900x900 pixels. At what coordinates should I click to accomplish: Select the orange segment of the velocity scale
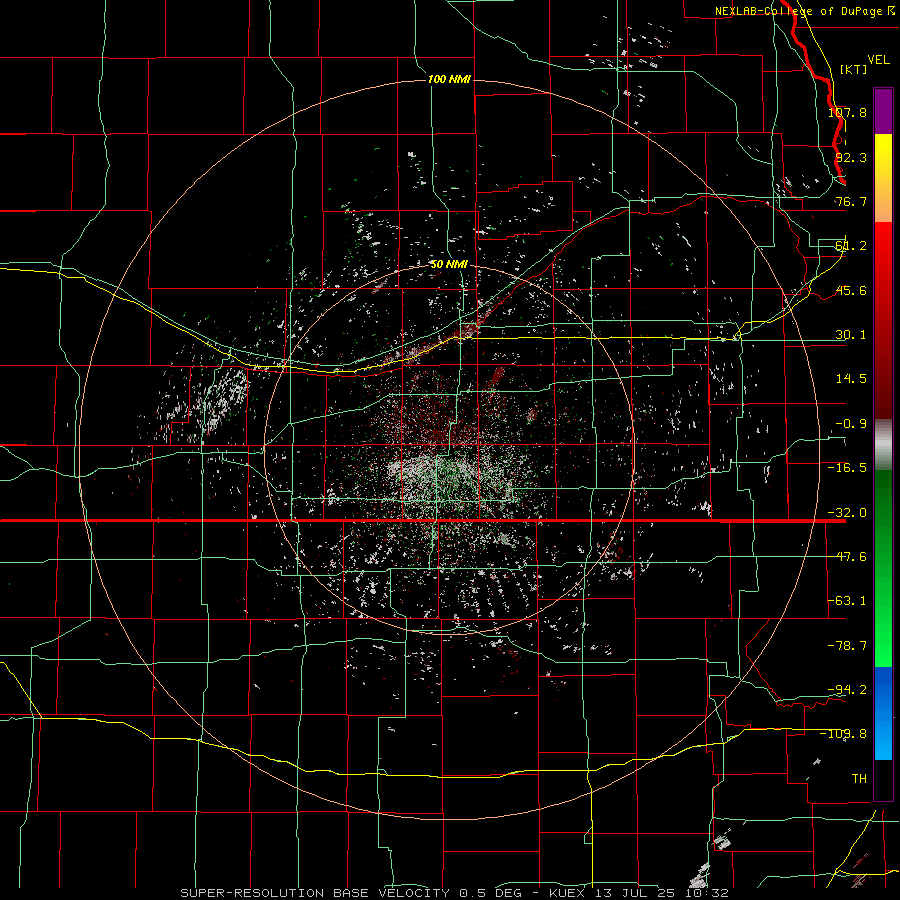(883, 196)
